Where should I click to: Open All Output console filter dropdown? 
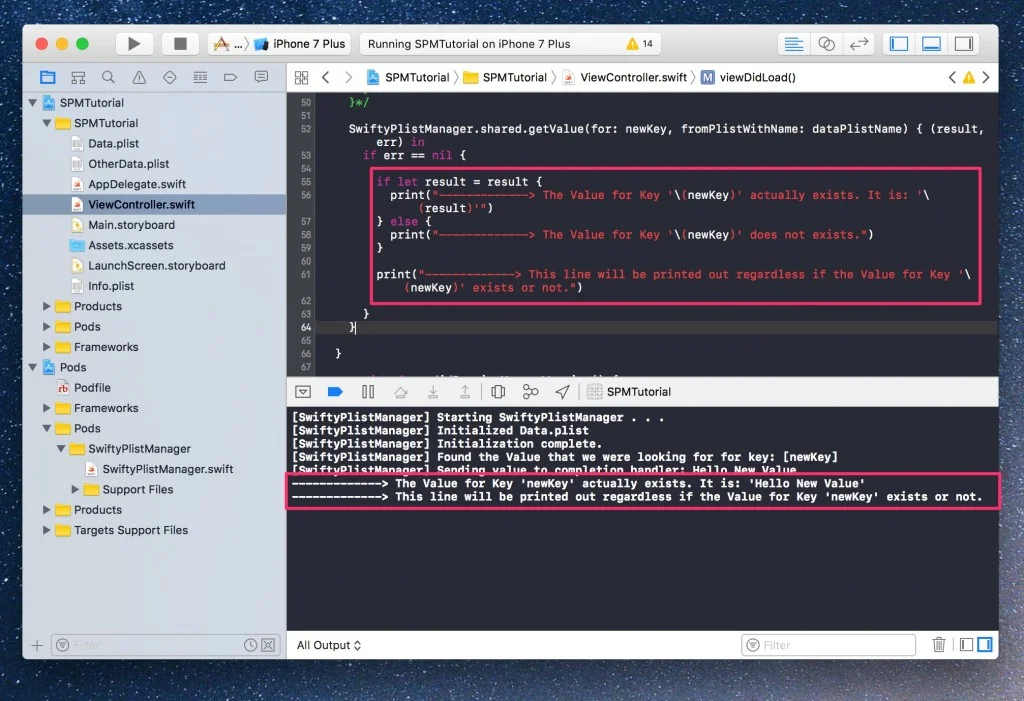pyautogui.click(x=328, y=645)
